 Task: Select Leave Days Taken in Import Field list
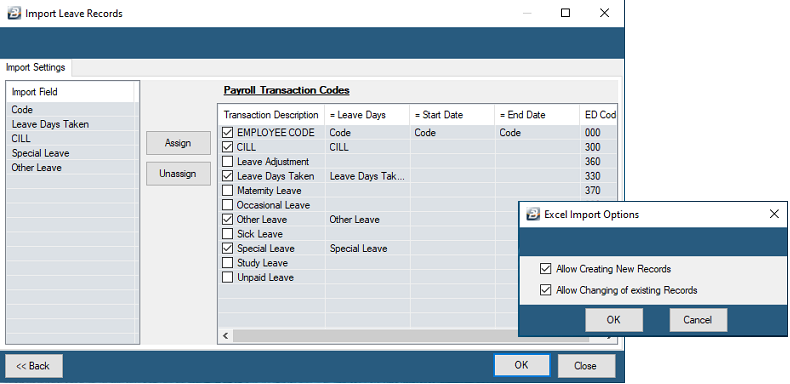coord(71,124)
